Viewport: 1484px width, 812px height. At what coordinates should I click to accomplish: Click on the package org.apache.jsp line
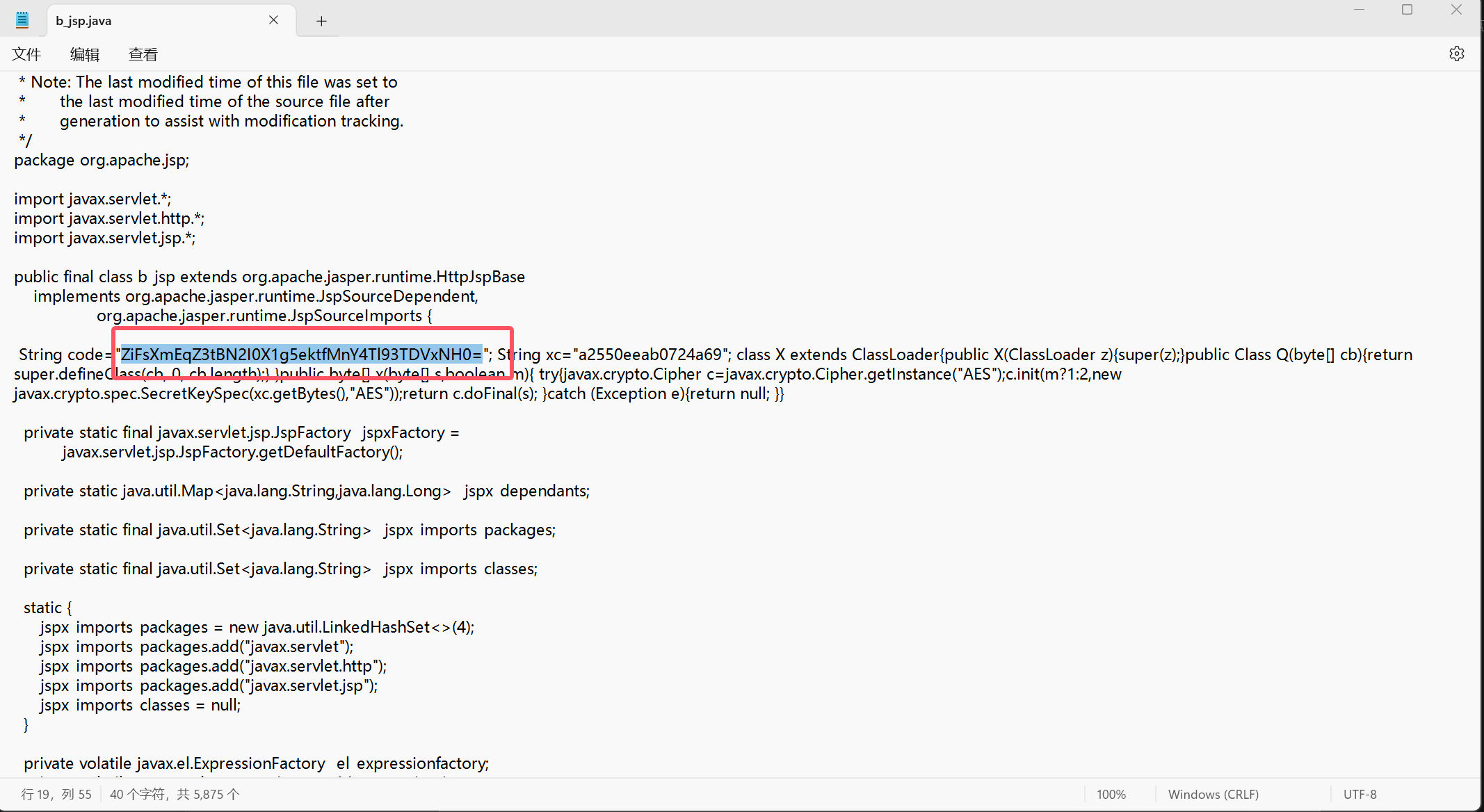click(x=102, y=160)
